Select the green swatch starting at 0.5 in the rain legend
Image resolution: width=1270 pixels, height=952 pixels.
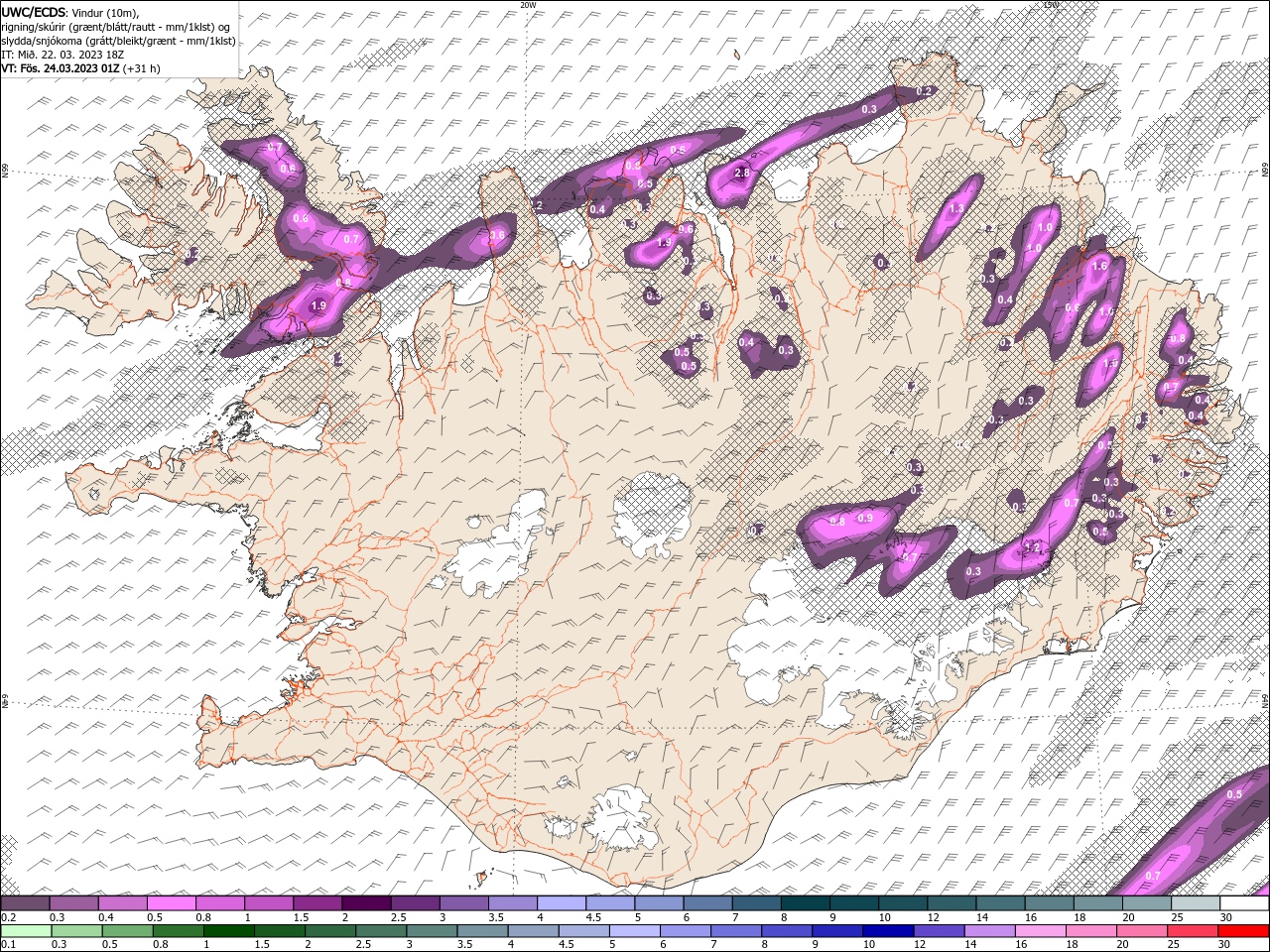127,931
